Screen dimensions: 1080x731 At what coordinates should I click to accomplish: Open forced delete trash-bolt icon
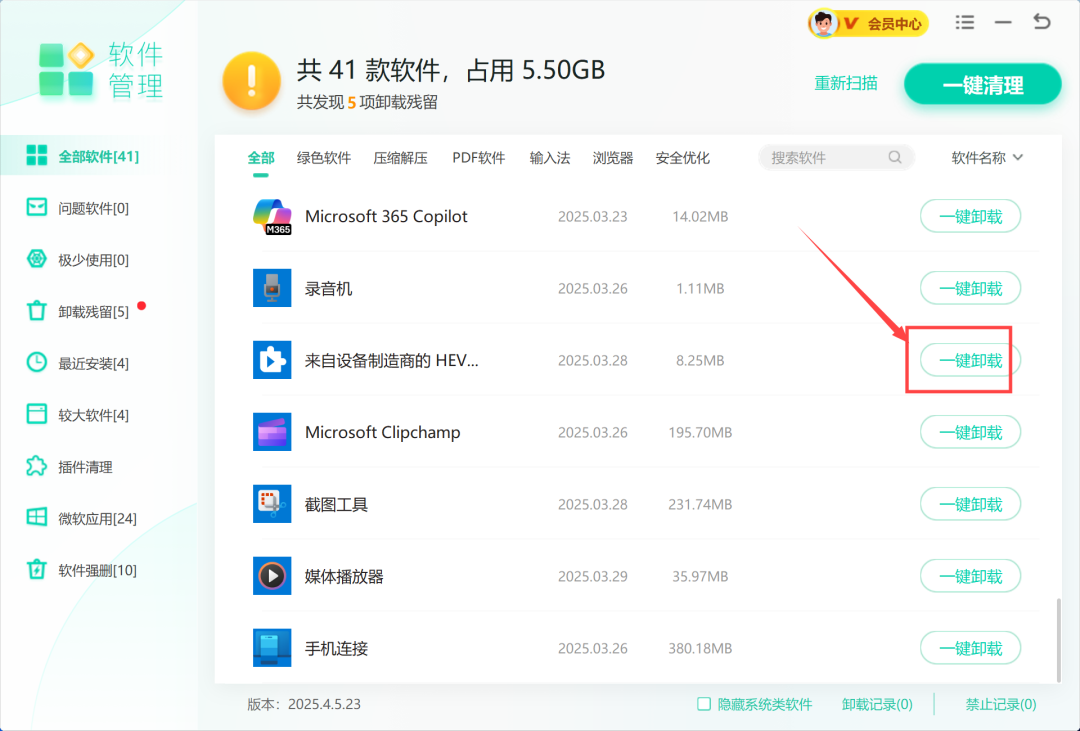point(37,570)
